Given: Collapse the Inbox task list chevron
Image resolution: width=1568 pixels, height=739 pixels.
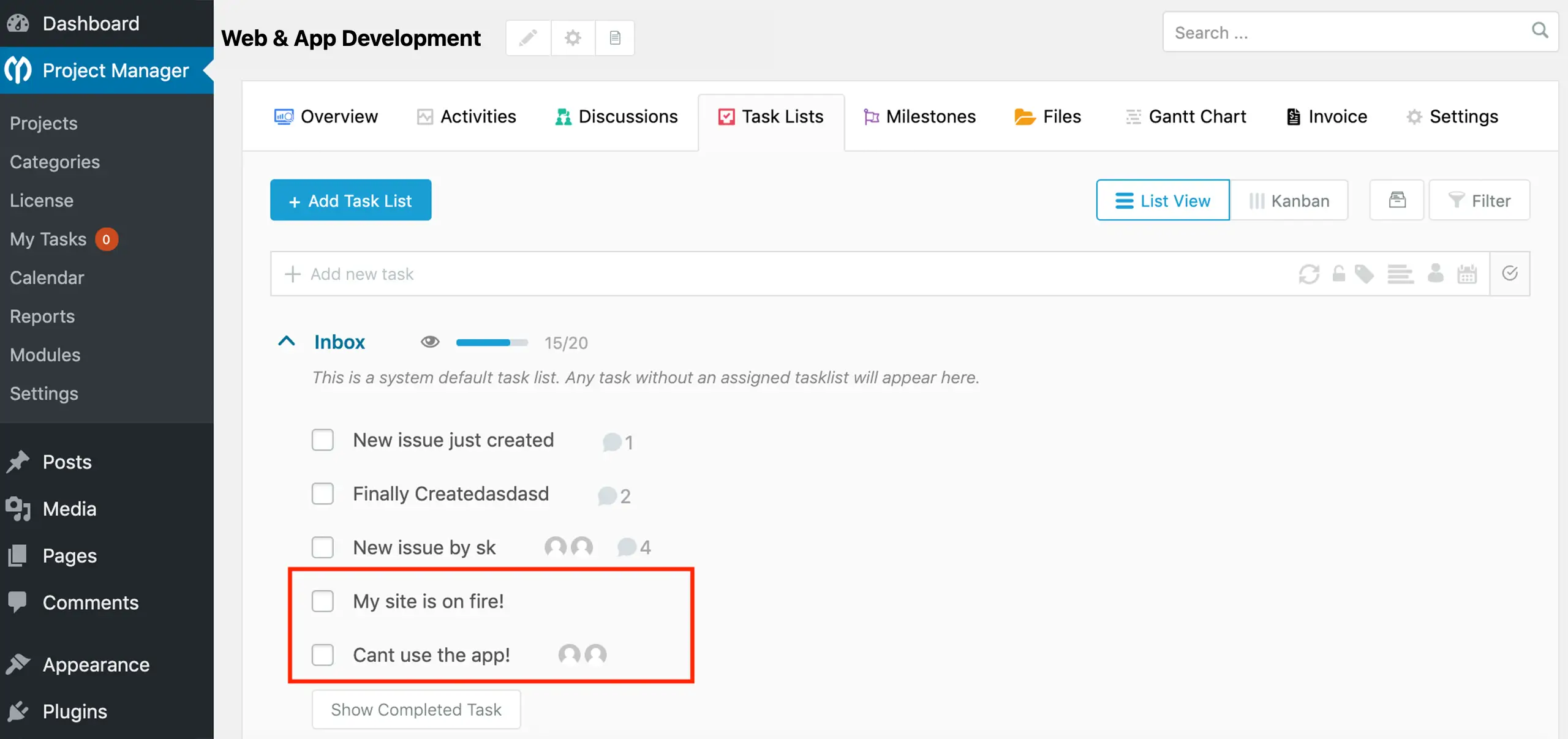Looking at the screenshot, I should tap(287, 342).
